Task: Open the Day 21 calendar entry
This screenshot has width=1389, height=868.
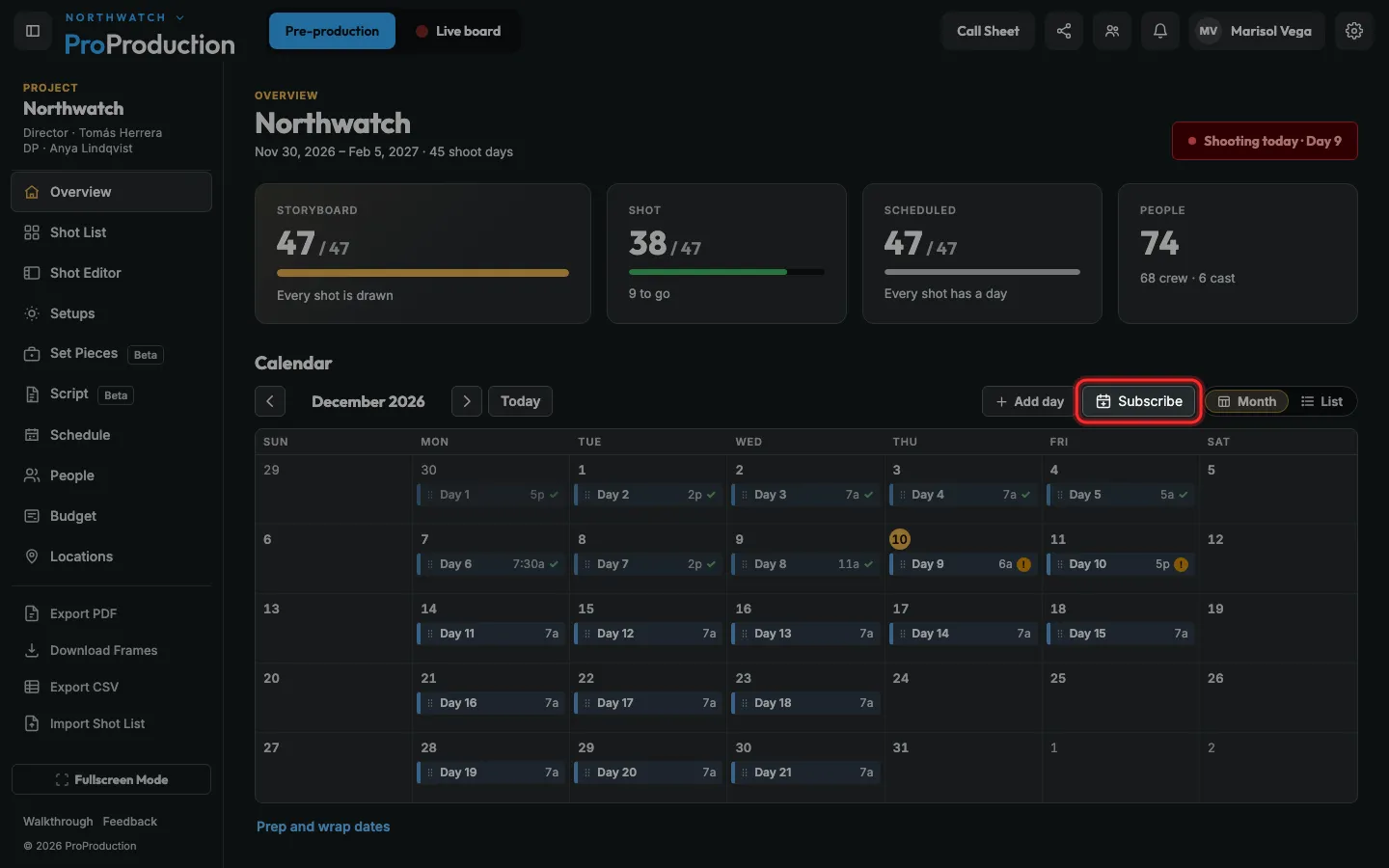Action: 805,773
